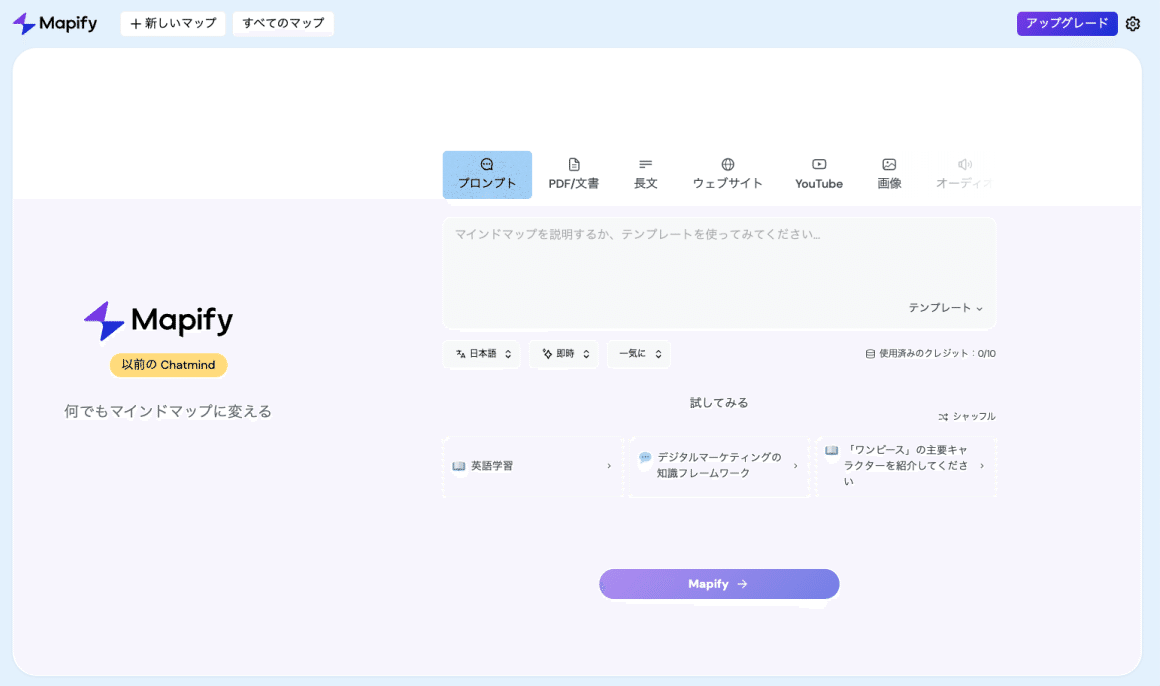Switch to the オーディオ tab
The height and width of the screenshot is (686, 1160).
[x=963, y=175]
